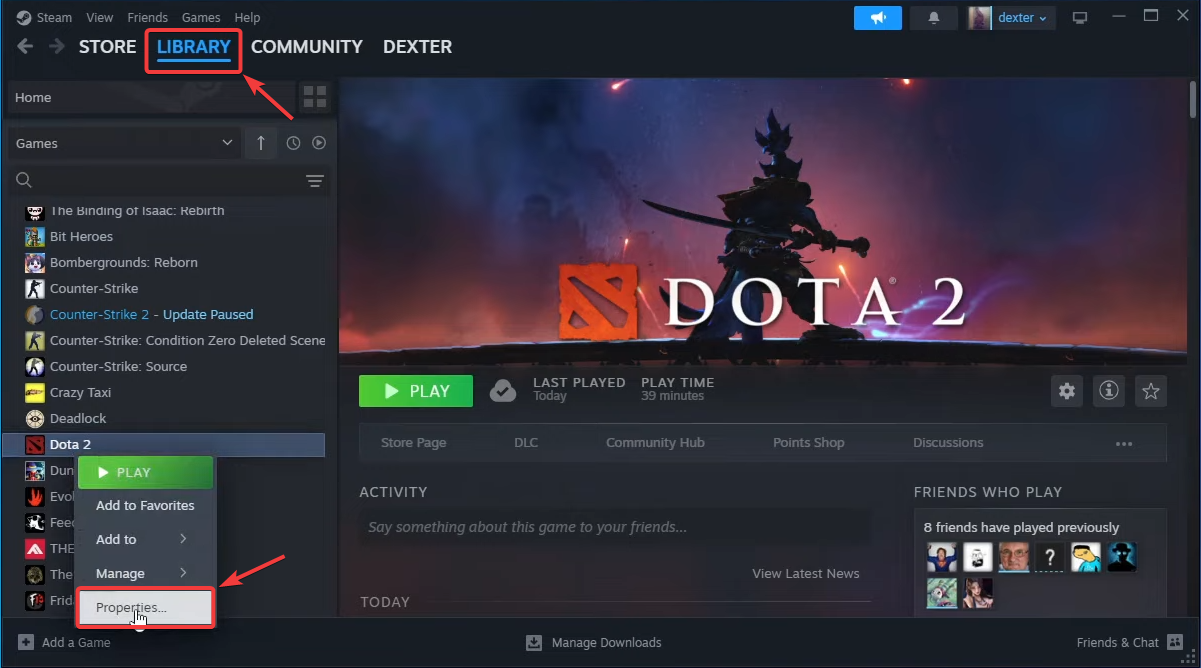This screenshot has width=1201, height=668.
Task: Click the activity status text field
Action: pyautogui.click(x=615, y=527)
